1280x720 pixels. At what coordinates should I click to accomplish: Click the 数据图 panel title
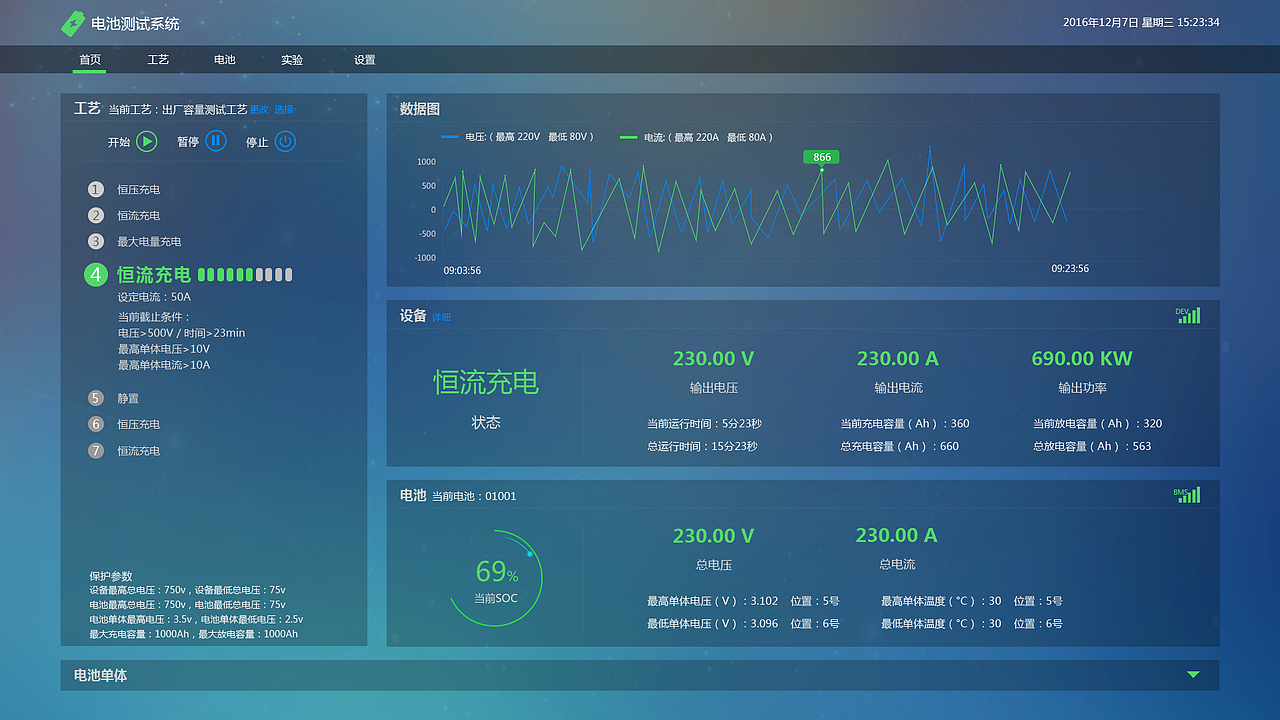[x=420, y=109]
